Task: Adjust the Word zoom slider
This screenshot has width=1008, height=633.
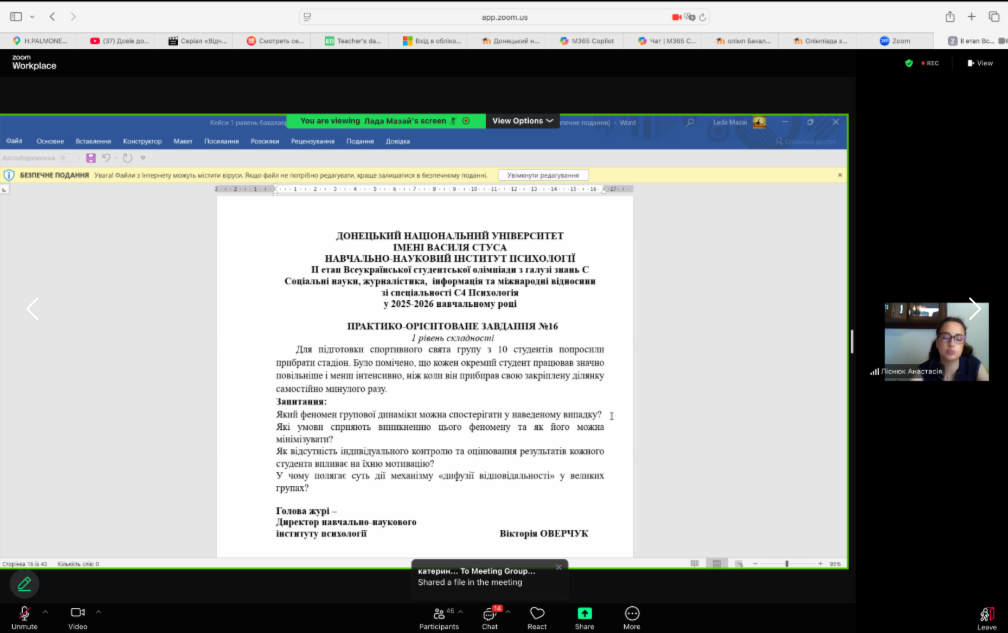Action: tap(787, 564)
